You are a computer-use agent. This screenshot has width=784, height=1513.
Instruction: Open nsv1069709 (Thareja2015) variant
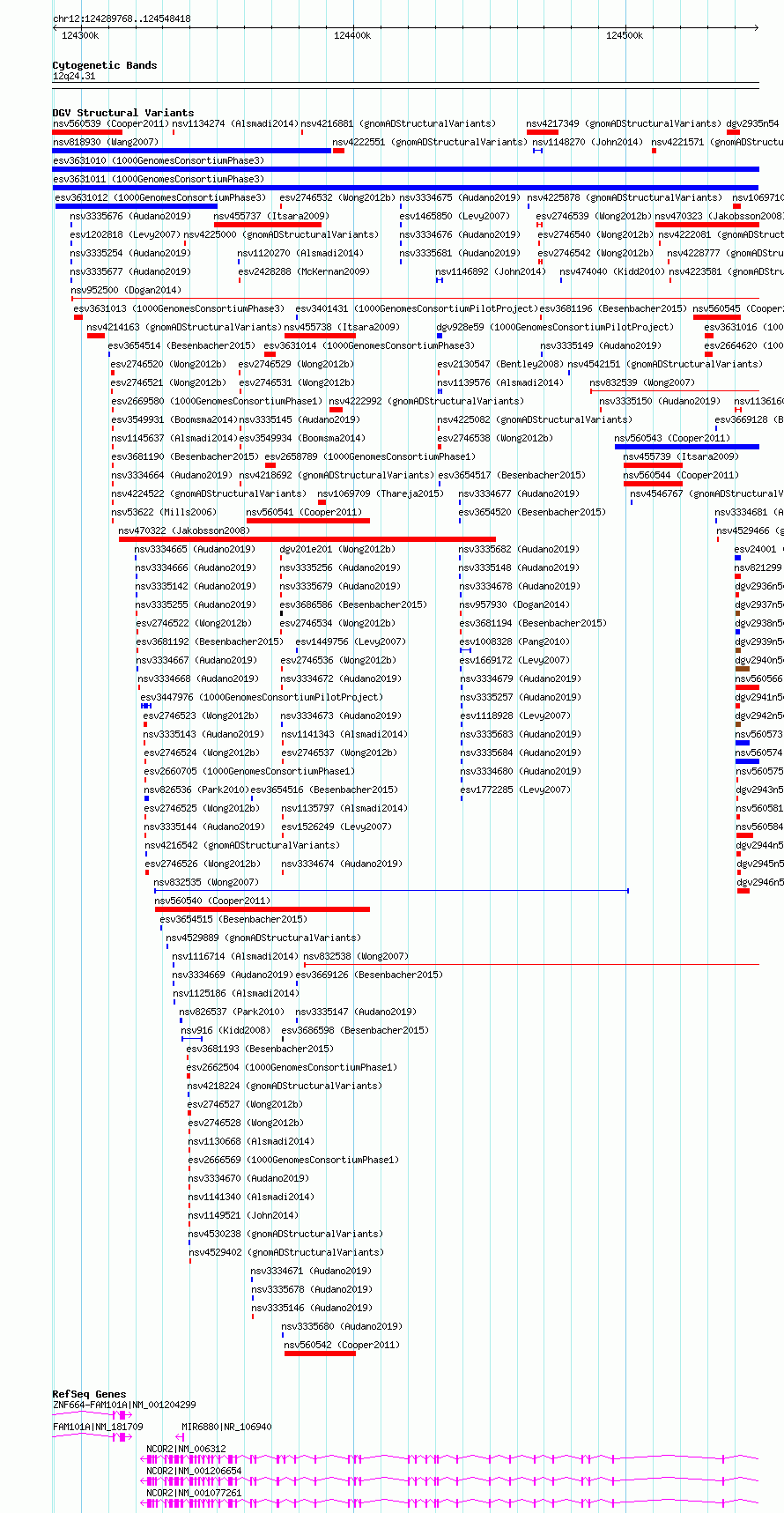point(381,494)
